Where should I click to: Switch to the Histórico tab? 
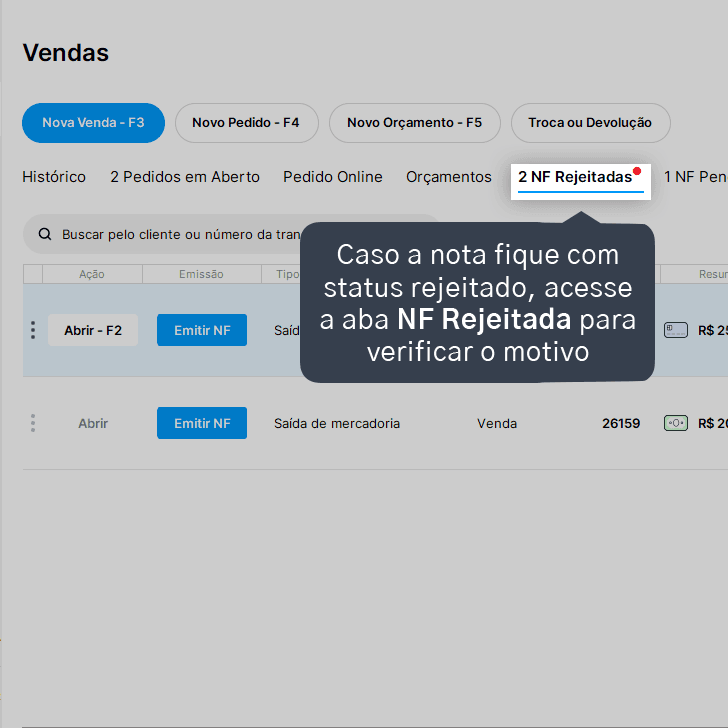(54, 177)
